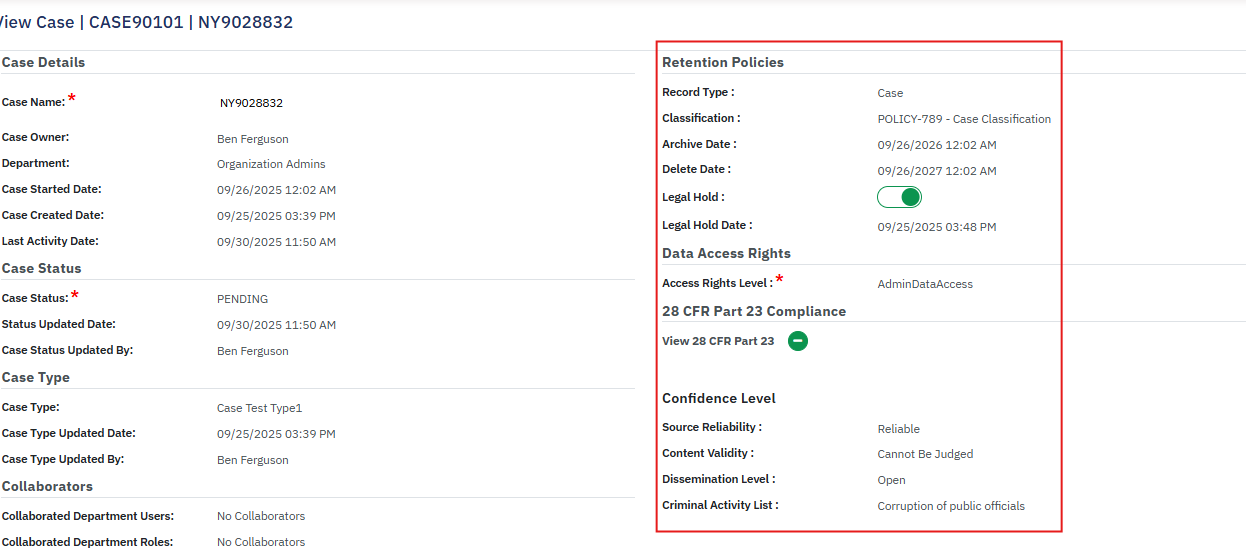
Task: Click the Case Details section heading
Action: (x=43, y=62)
